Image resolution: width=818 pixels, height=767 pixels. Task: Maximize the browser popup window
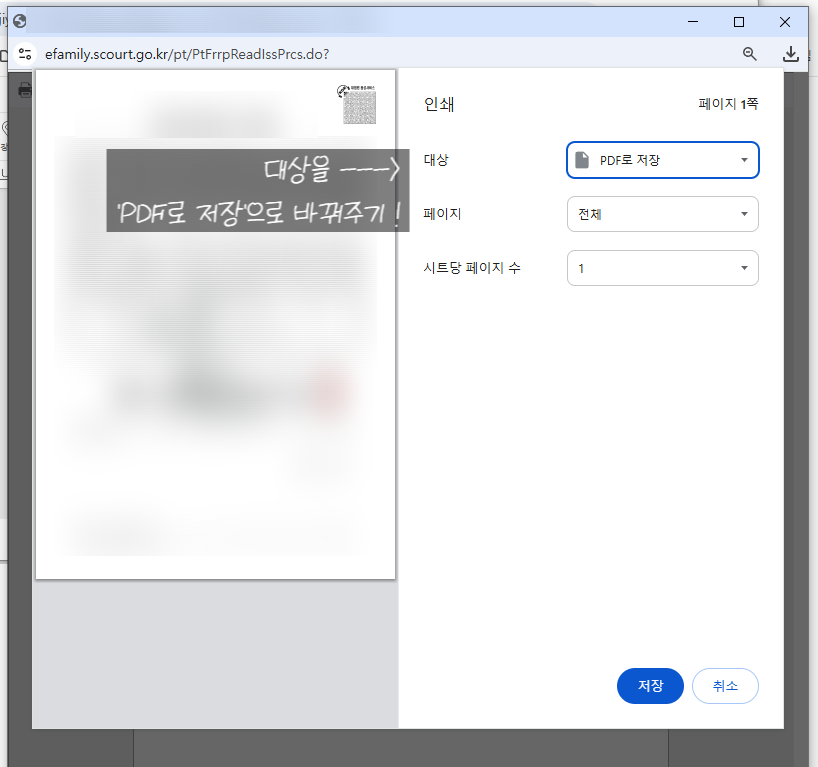739,22
